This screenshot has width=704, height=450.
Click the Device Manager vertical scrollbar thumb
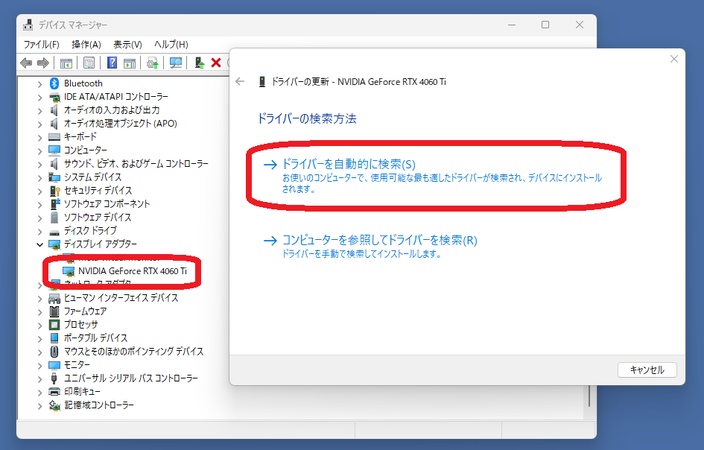tap(589, 396)
